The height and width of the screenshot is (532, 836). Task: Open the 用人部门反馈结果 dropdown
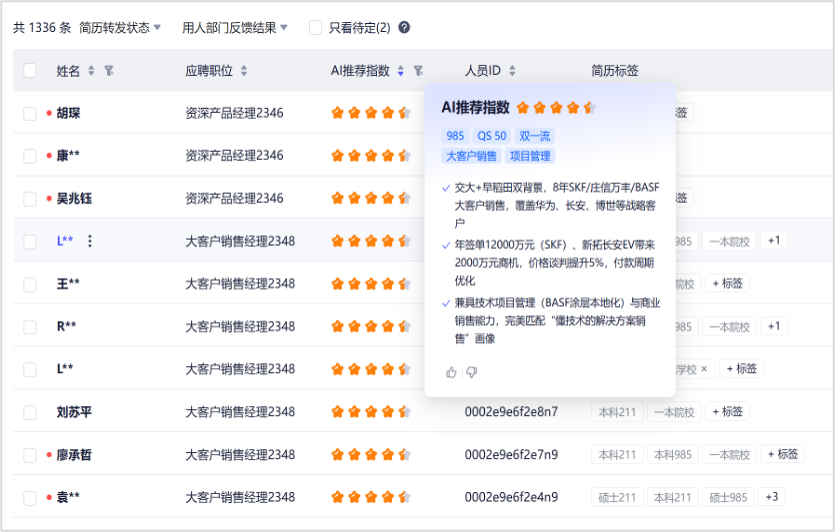pos(235,27)
